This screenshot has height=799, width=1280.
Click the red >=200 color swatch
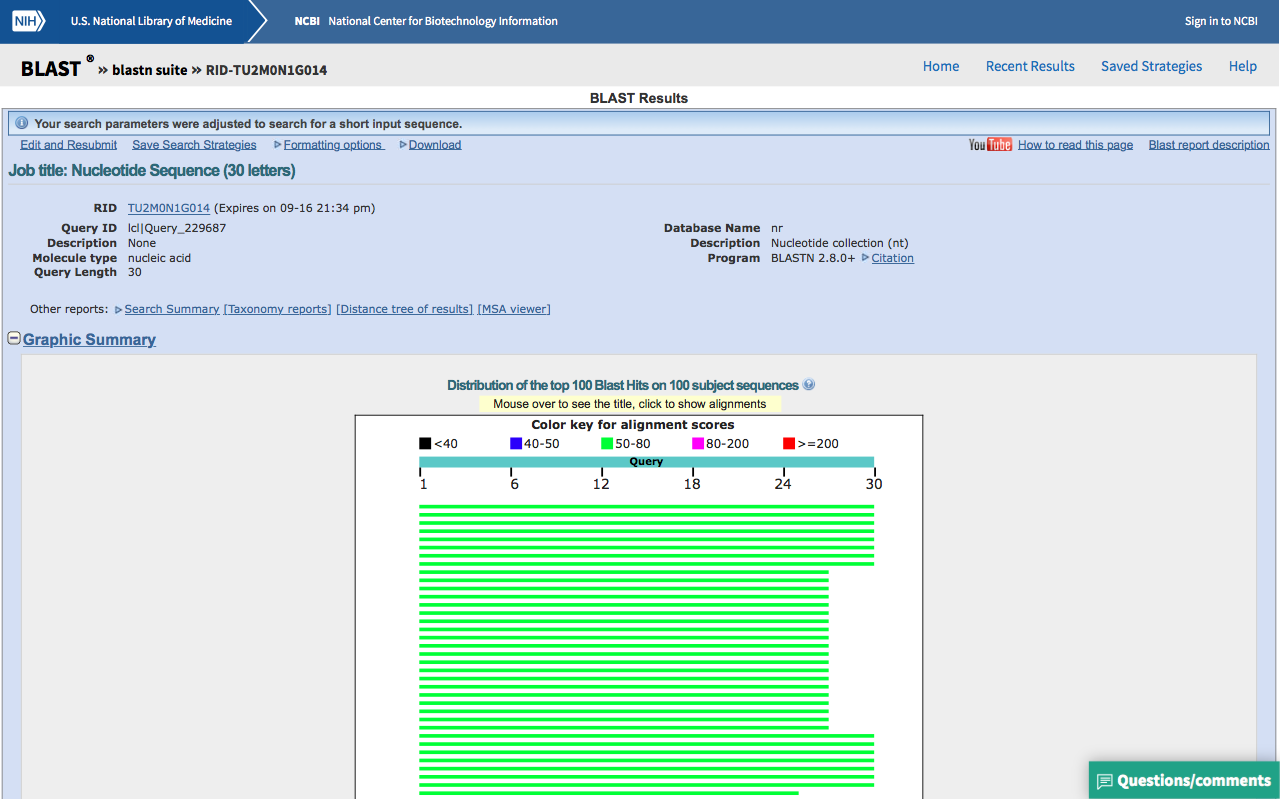pos(789,443)
